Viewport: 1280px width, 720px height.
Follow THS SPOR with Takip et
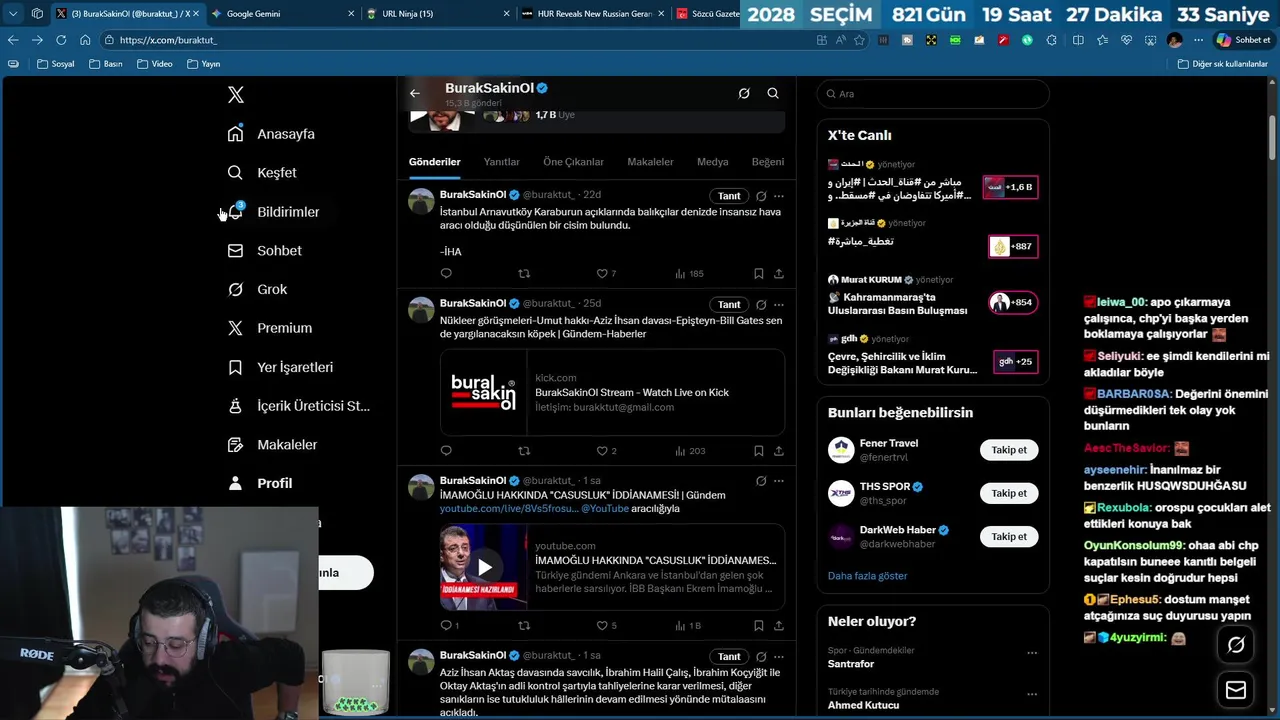(1009, 493)
